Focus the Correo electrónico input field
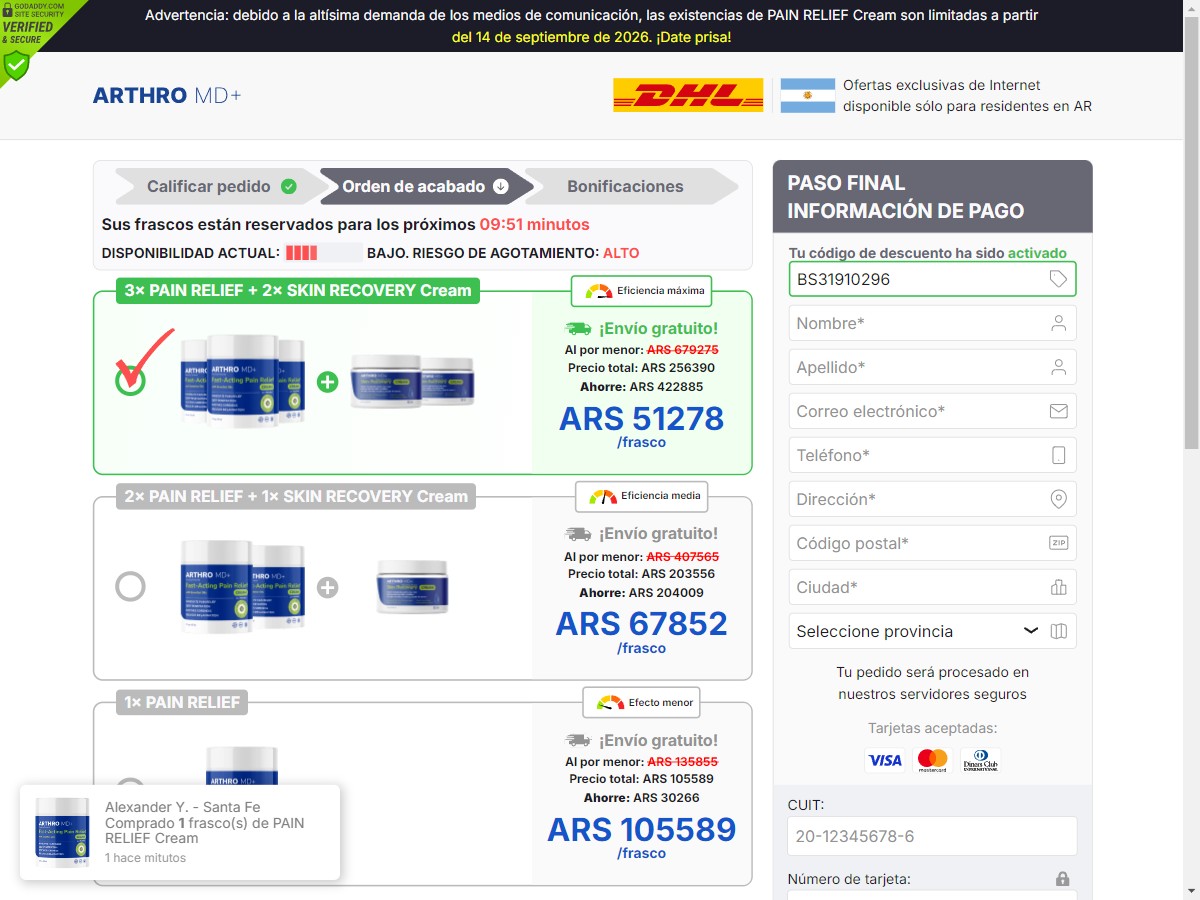1200x900 pixels. pyautogui.click(x=932, y=411)
